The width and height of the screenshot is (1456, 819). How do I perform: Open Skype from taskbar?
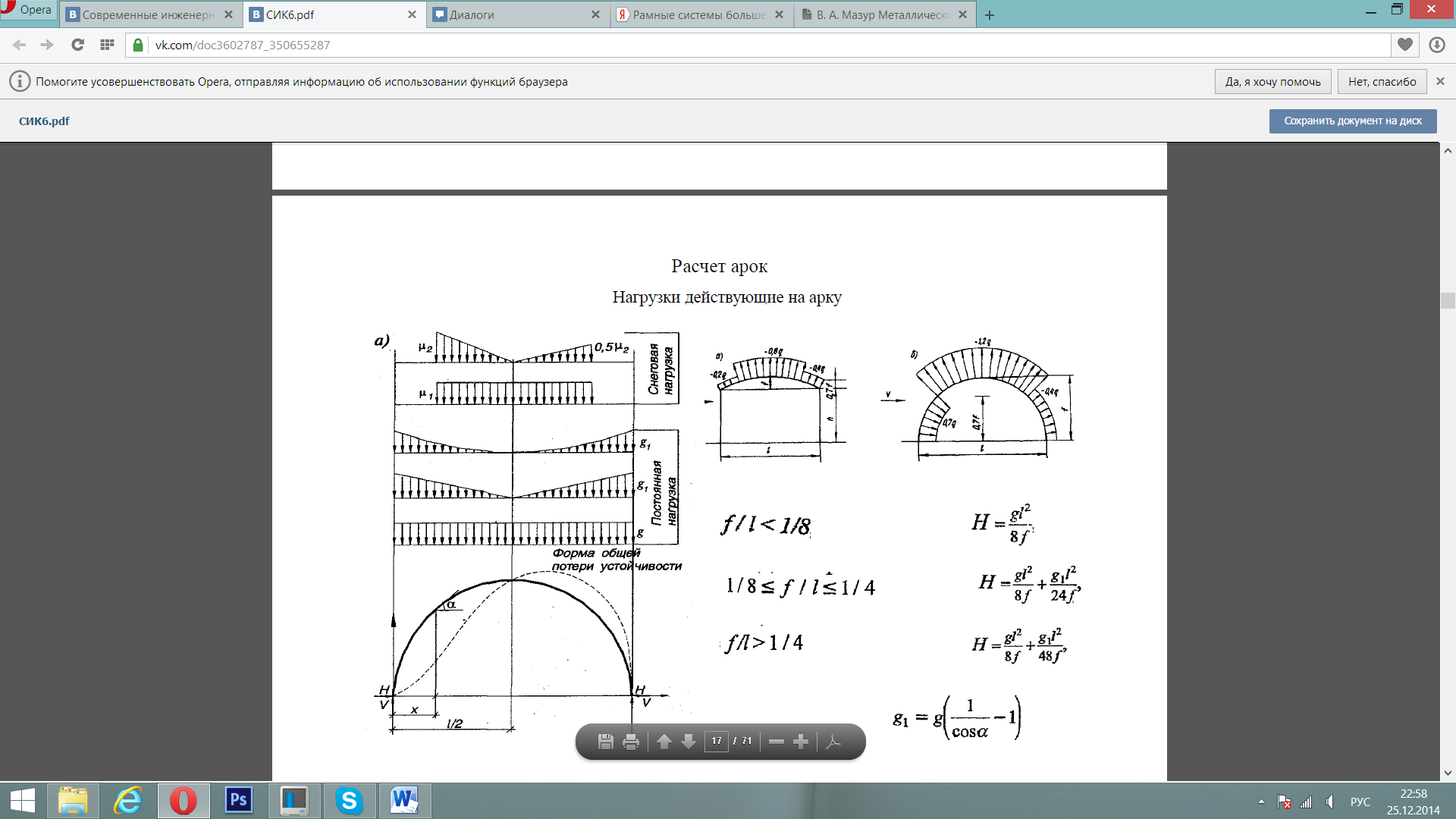(349, 801)
